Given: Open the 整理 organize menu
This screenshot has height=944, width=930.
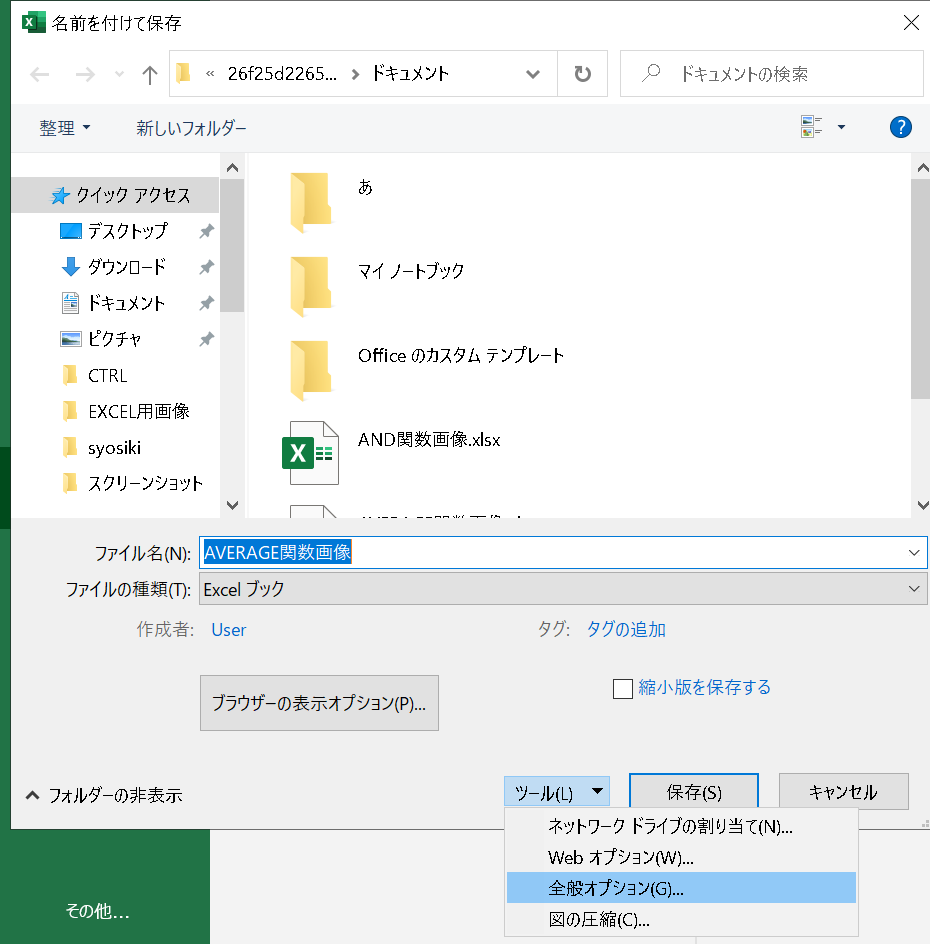Looking at the screenshot, I should (64, 128).
